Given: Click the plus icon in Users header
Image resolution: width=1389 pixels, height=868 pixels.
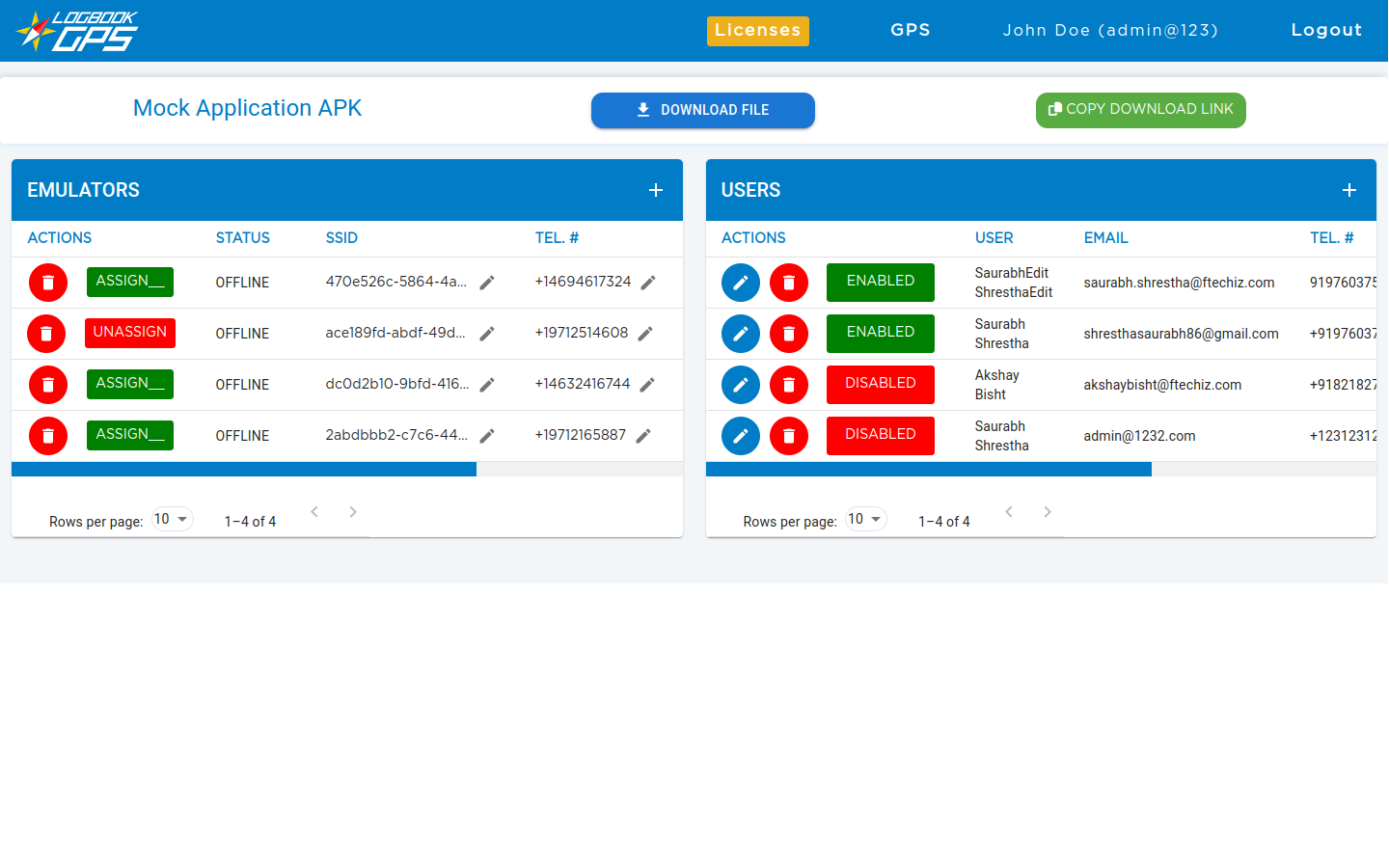Looking at the screenshot, I should tap(1349, 190).
